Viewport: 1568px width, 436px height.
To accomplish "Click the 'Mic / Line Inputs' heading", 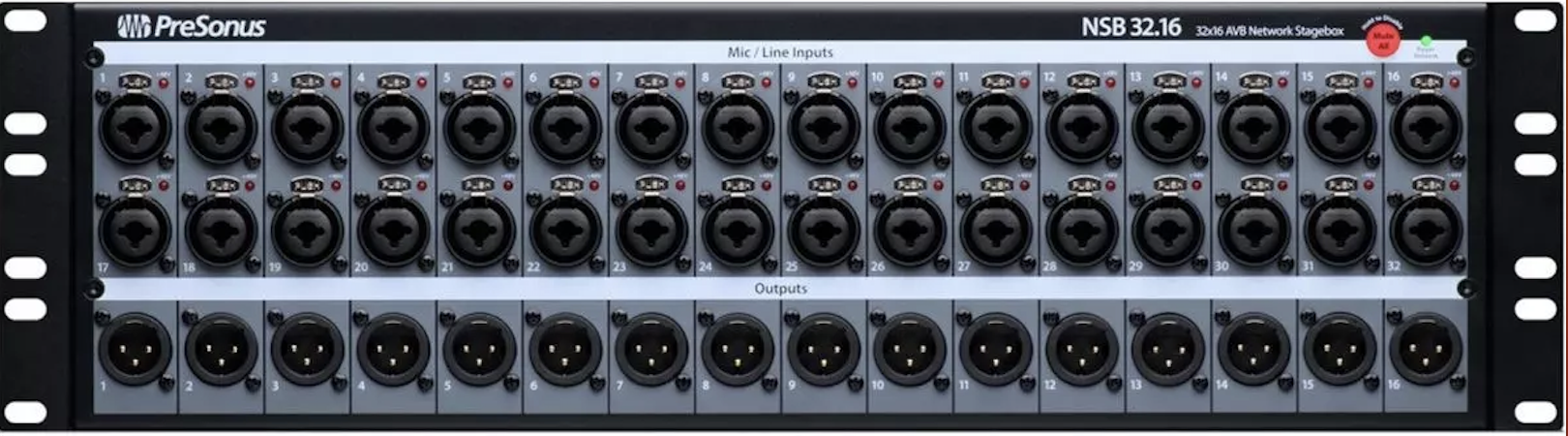I will (x=780, y=52).
